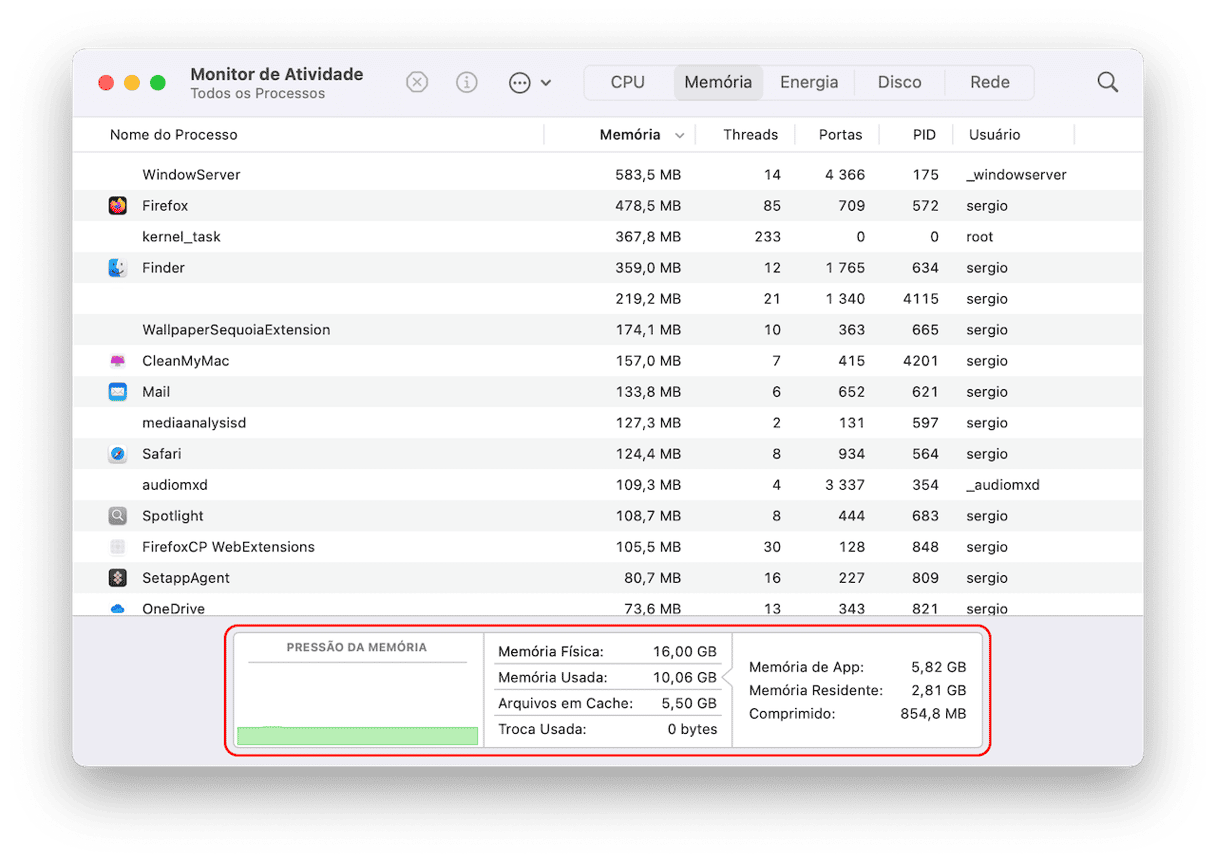Click the _windowserver user cell
Image resolution: width=1216 pixels, height=862 pixels.
pos(1017,175)
